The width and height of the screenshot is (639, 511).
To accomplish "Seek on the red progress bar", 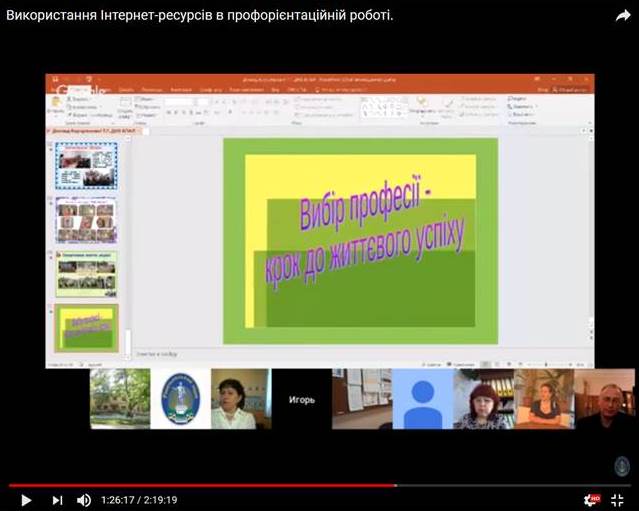I will tap(200, 485).
